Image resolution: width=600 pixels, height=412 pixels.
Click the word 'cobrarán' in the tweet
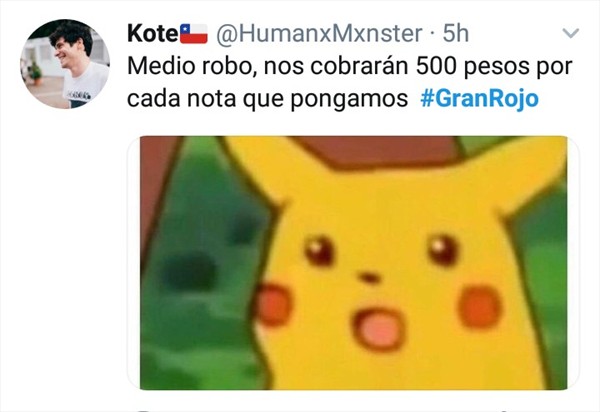(359, 66)
